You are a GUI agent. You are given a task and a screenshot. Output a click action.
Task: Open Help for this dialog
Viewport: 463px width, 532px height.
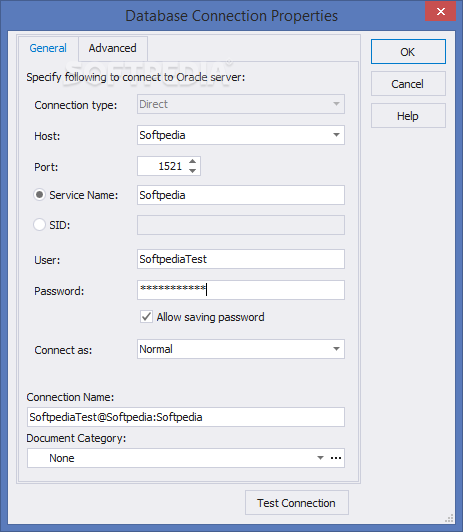[408, 116]
